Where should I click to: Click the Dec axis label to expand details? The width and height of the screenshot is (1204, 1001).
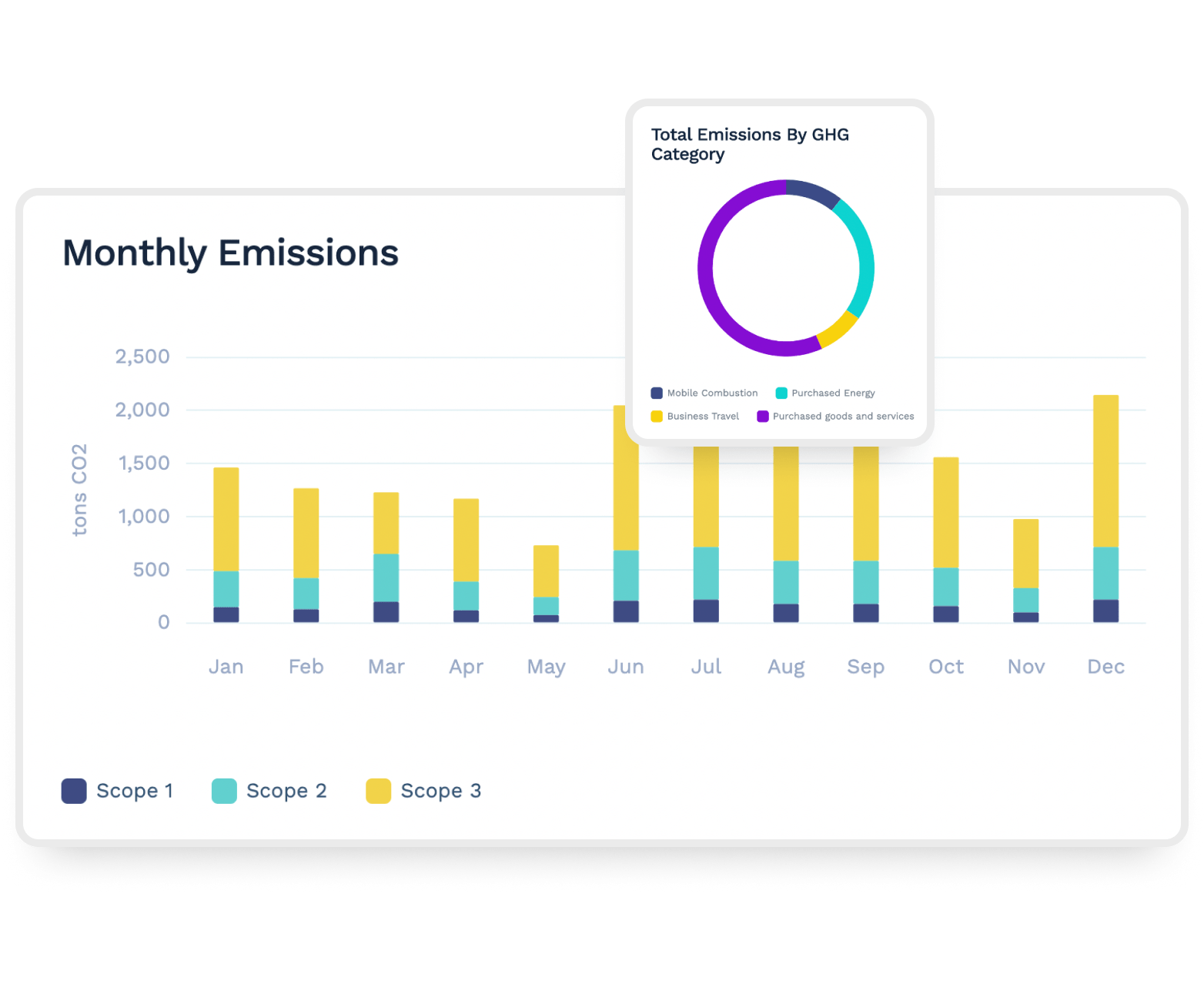pyautogui.click(x=1105, y=667)
